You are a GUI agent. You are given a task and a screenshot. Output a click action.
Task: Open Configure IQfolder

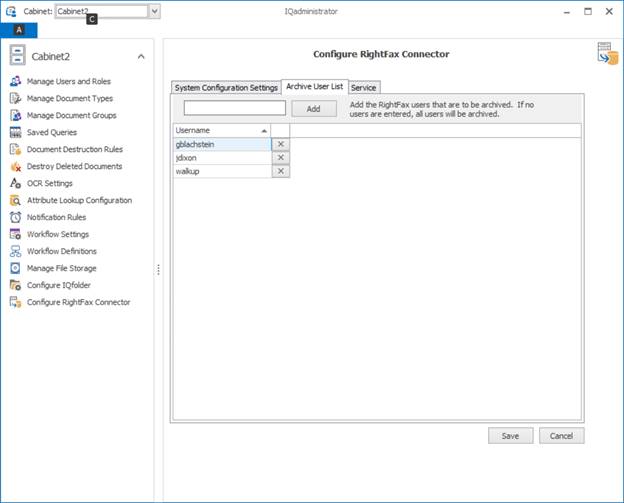pyautogui.click(x=59, y=285)
